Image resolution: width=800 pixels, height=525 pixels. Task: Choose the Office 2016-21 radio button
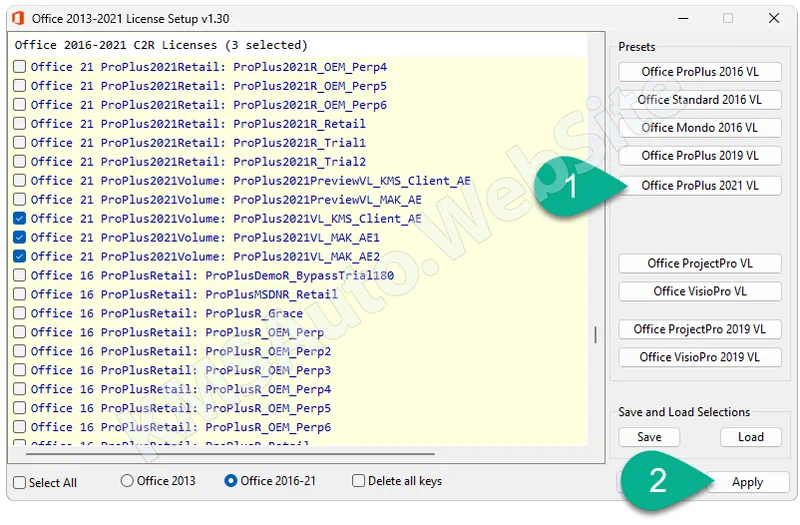pos(231,481)
